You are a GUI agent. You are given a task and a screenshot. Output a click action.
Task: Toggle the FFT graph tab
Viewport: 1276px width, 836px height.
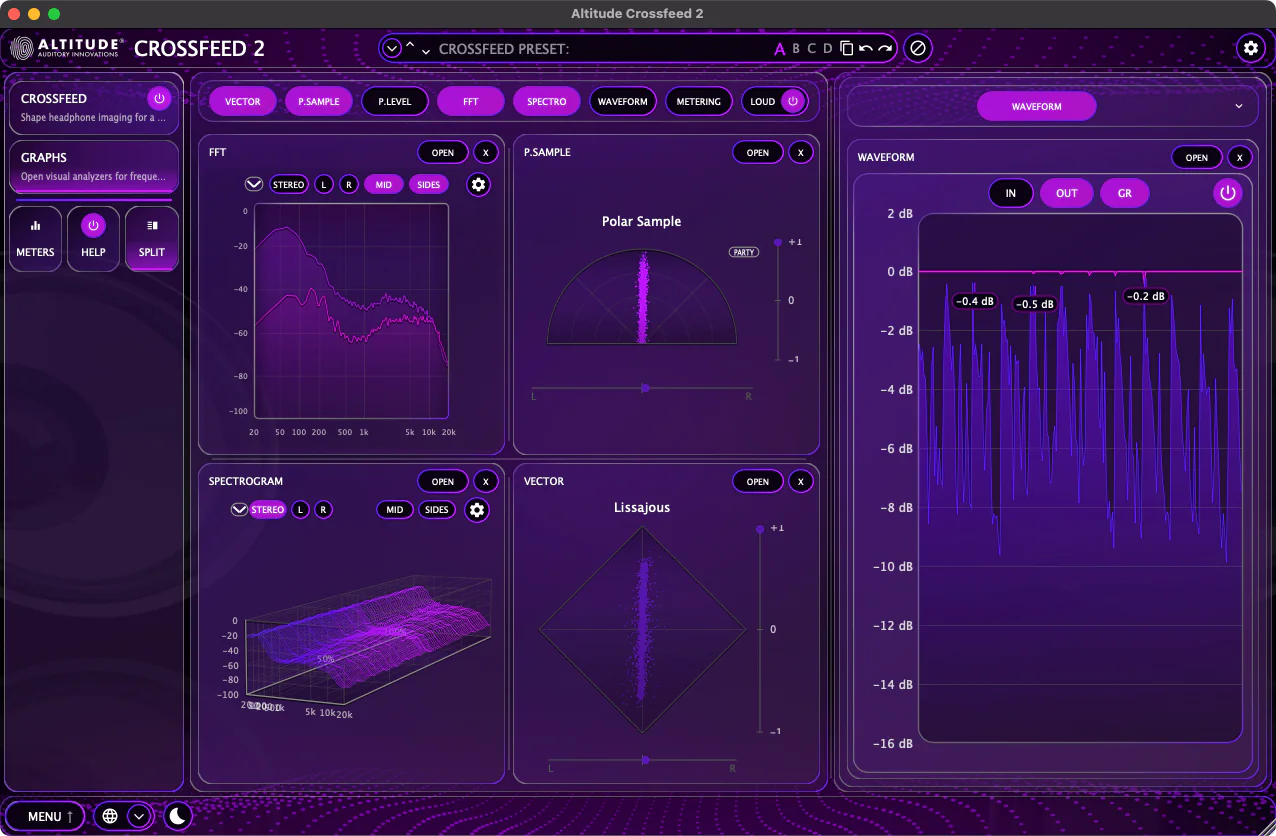[x=471, y=101]
